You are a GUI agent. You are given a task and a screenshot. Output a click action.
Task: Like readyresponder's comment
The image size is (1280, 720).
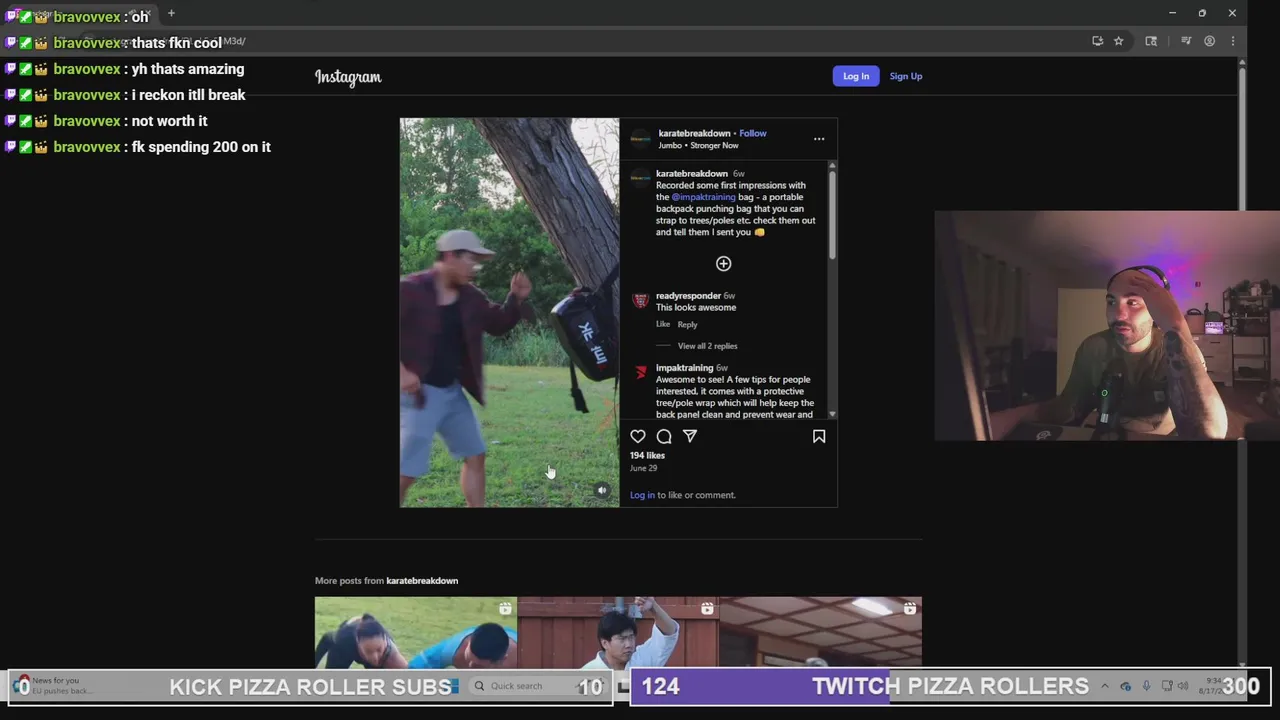pyautogui.click(x=663, y=324)
